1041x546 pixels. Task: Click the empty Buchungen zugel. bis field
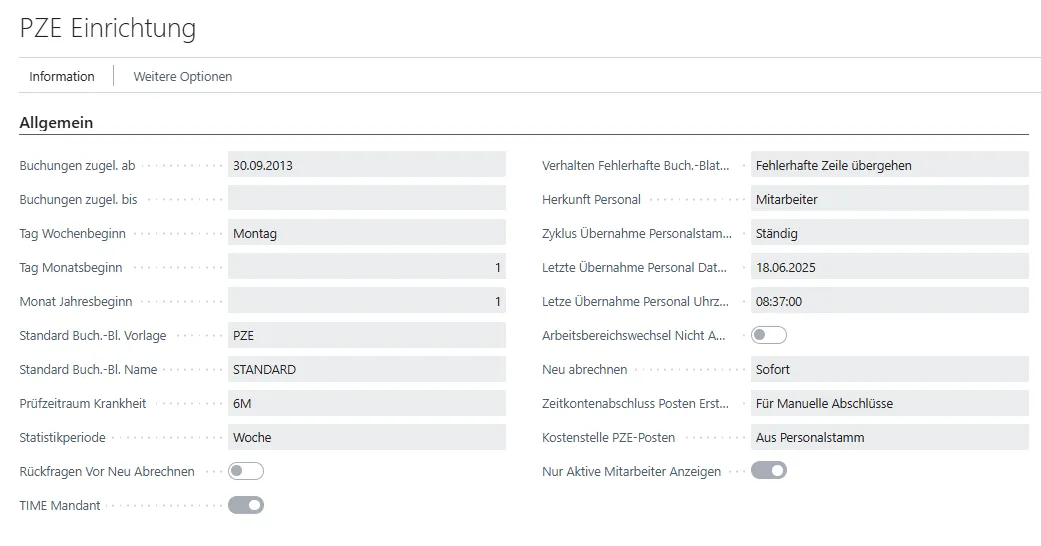click(366, 199)
